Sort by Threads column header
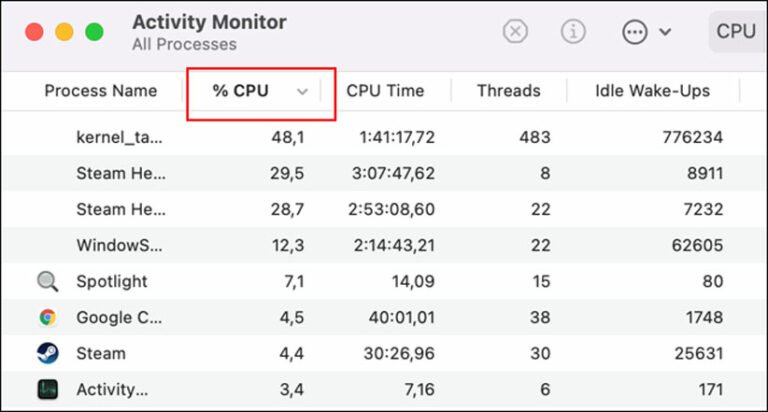The width and height of the screenshot is (768, 412). [509, 91]
